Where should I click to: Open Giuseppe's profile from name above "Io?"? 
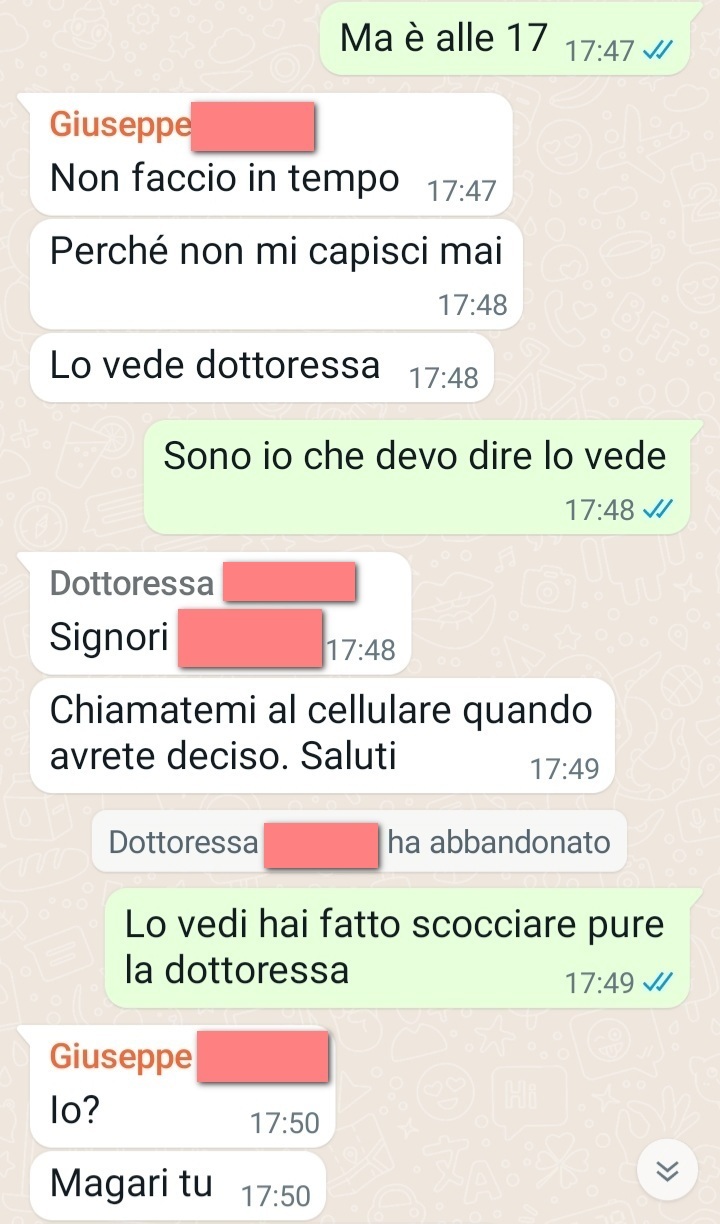pyautogui.click(x=120, y=1056)
